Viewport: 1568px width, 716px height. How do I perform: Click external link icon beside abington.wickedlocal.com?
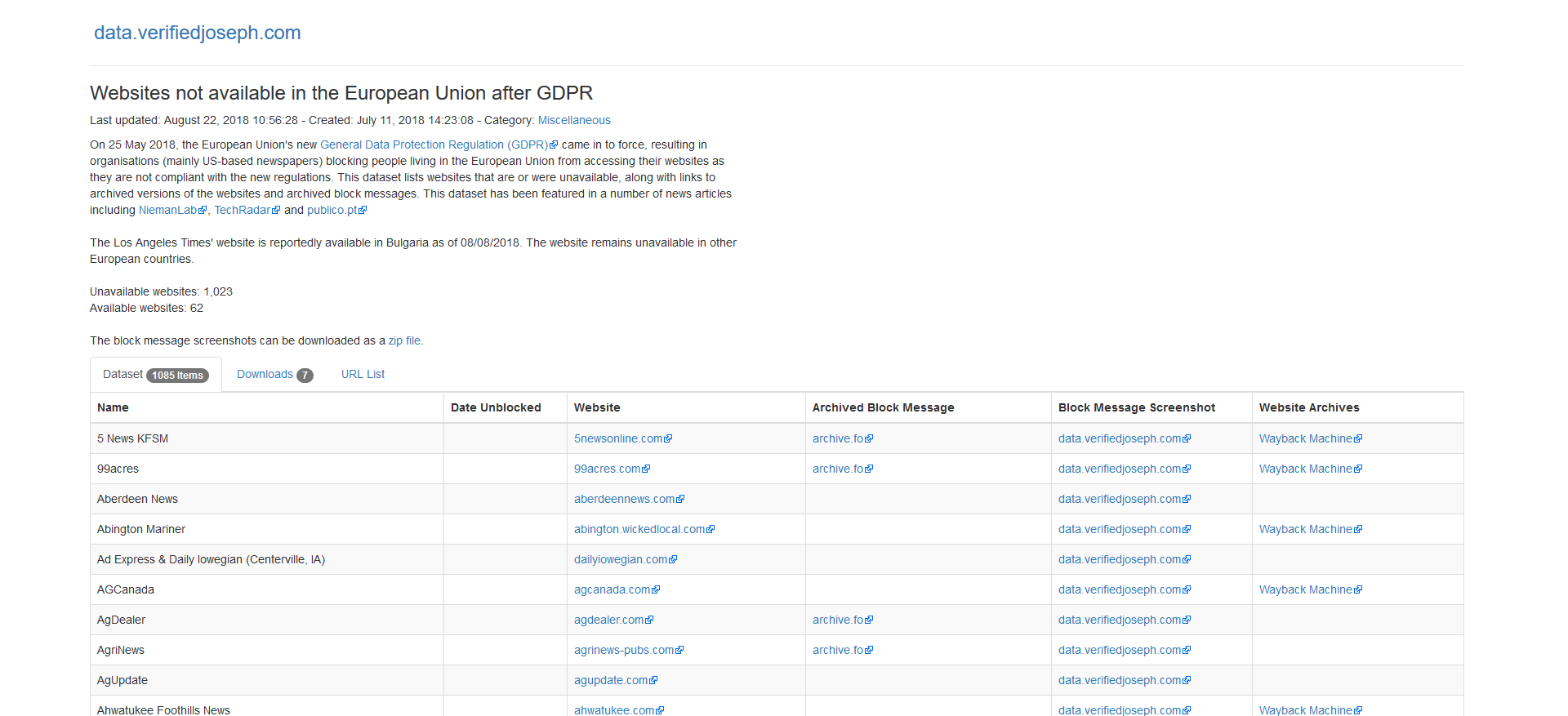[710, 530]
